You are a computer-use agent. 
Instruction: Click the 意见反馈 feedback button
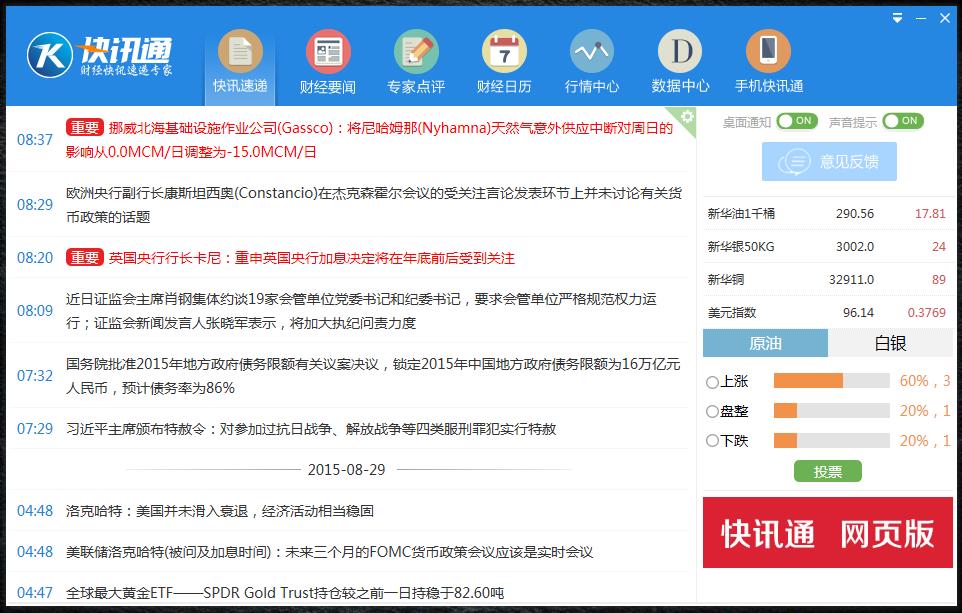[x=829, y=161]
